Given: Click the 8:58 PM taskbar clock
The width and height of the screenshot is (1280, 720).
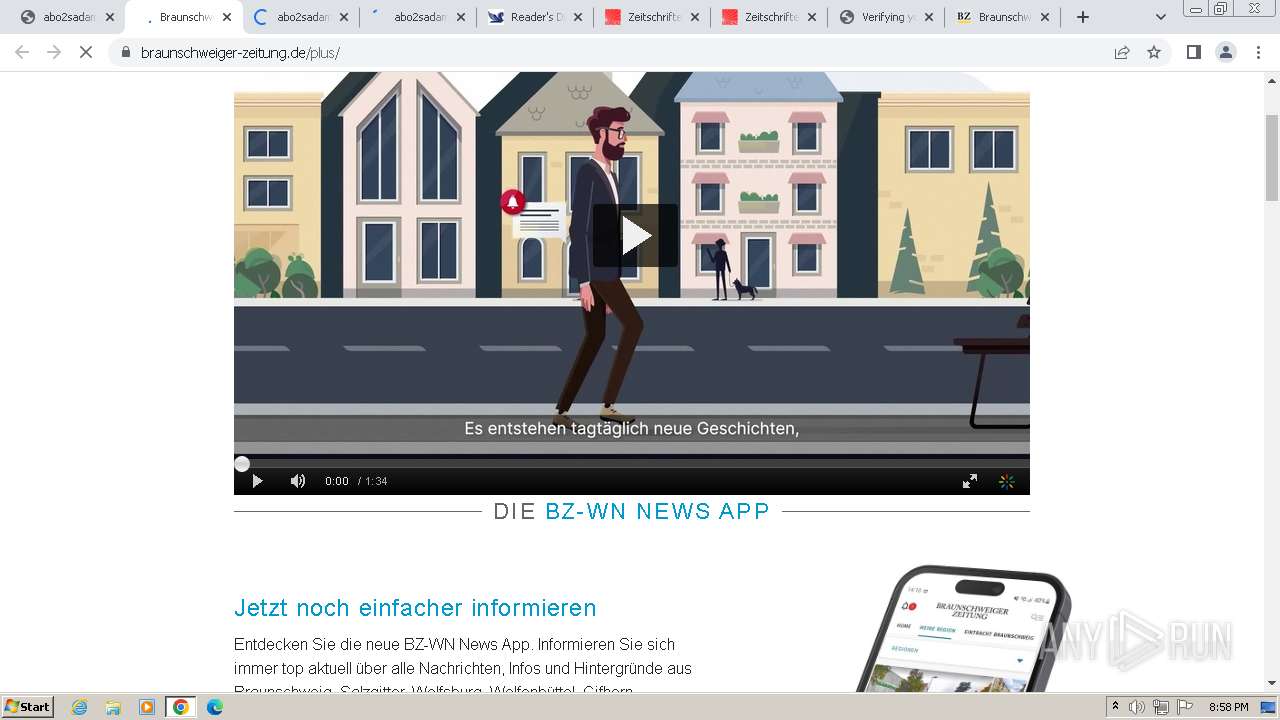Looking at the screenshot, I should [x=1229, y=707].
